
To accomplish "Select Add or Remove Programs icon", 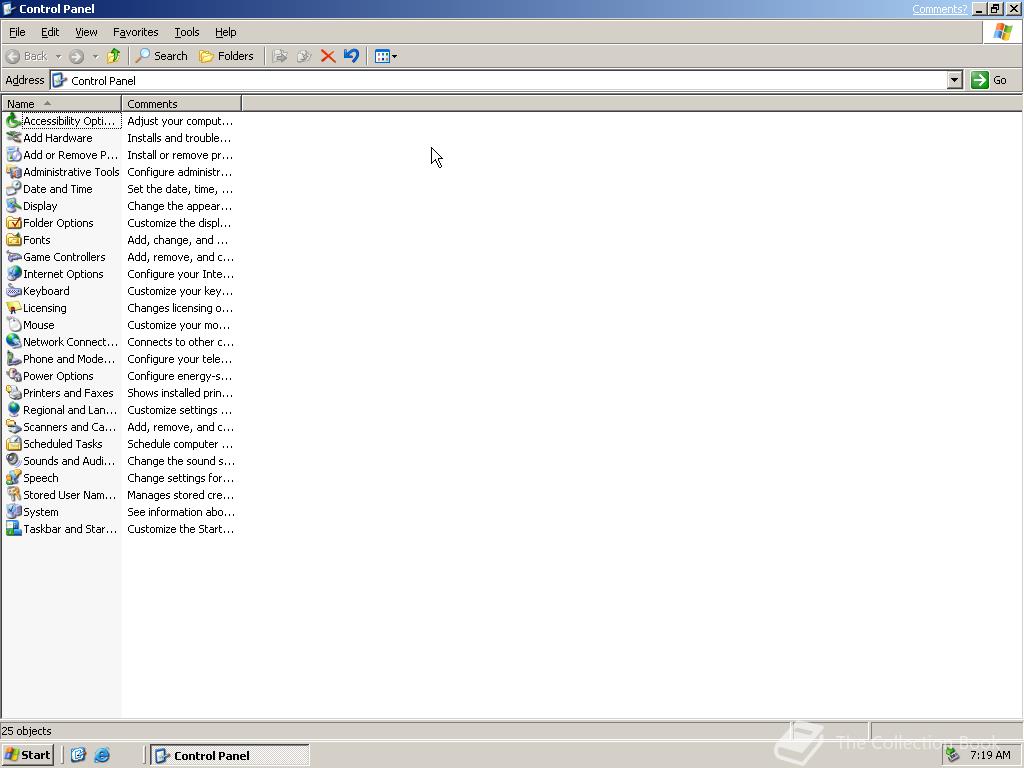I will click(x=14, y=155).
